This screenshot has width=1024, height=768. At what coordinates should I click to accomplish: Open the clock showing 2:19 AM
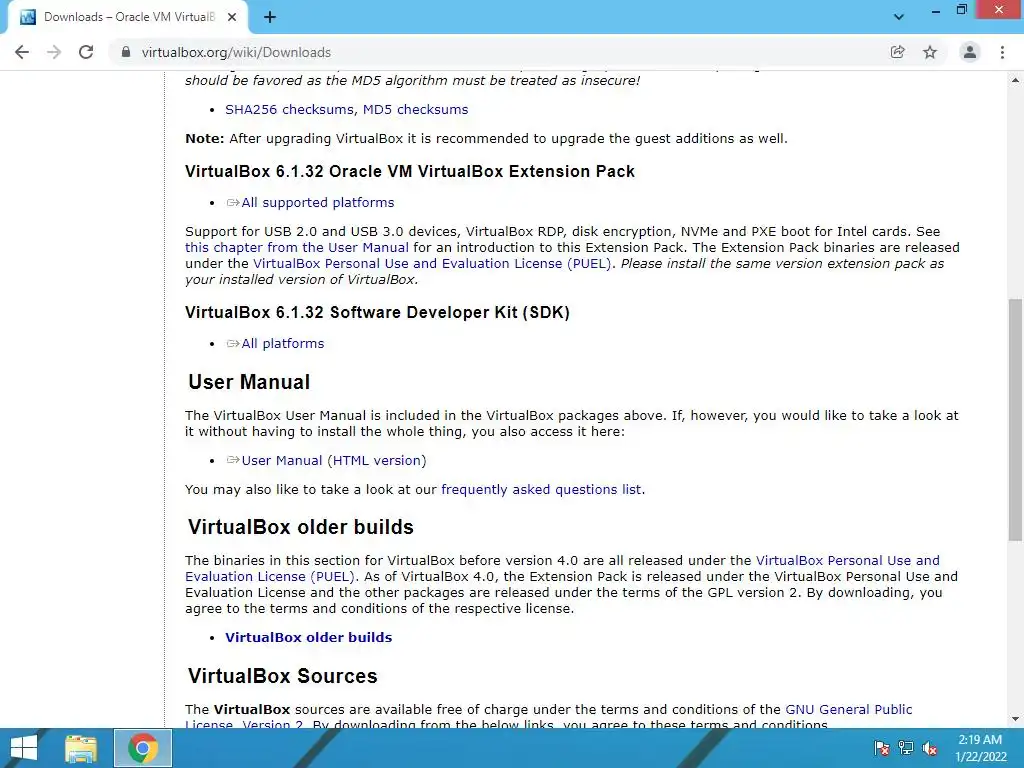pos(980,748)
